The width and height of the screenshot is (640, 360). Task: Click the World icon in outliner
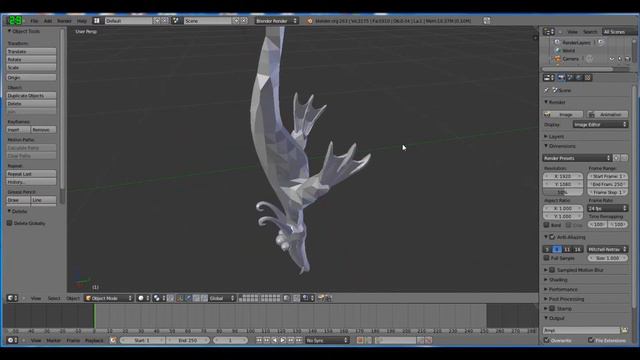(558, 51)
